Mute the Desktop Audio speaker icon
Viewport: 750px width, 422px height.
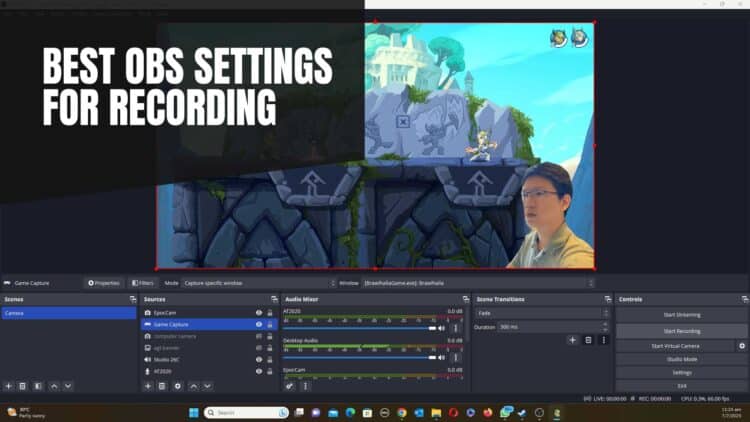[441, 357]
